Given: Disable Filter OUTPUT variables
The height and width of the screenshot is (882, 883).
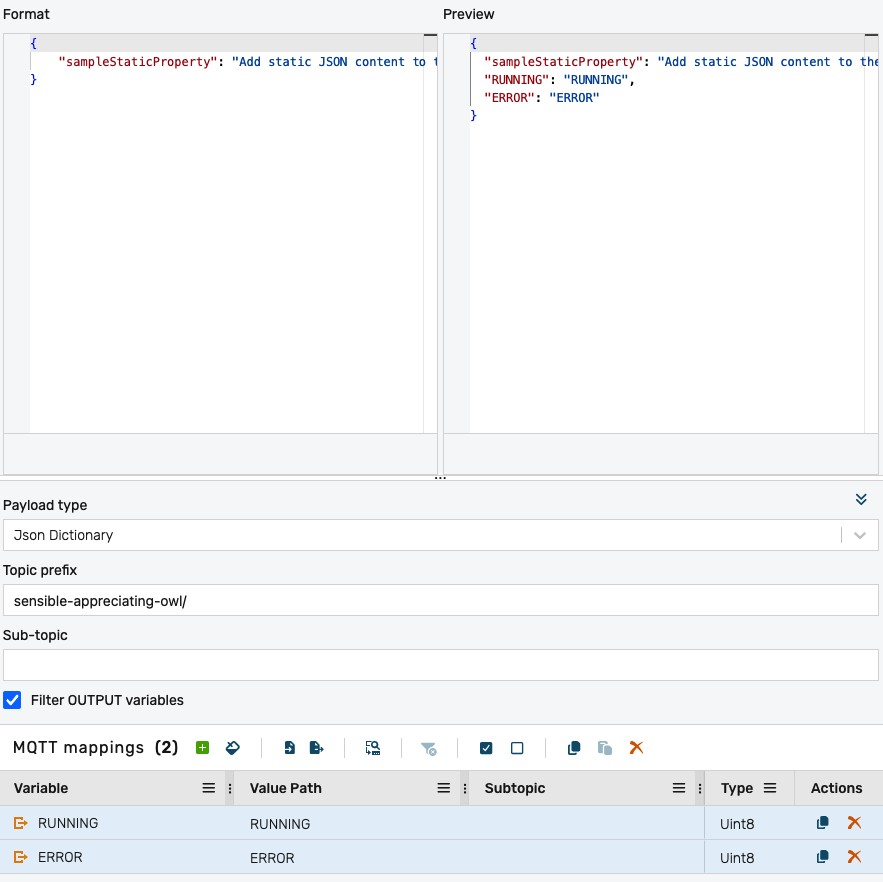Looking at the screenshot, I should tap(12, 700).
